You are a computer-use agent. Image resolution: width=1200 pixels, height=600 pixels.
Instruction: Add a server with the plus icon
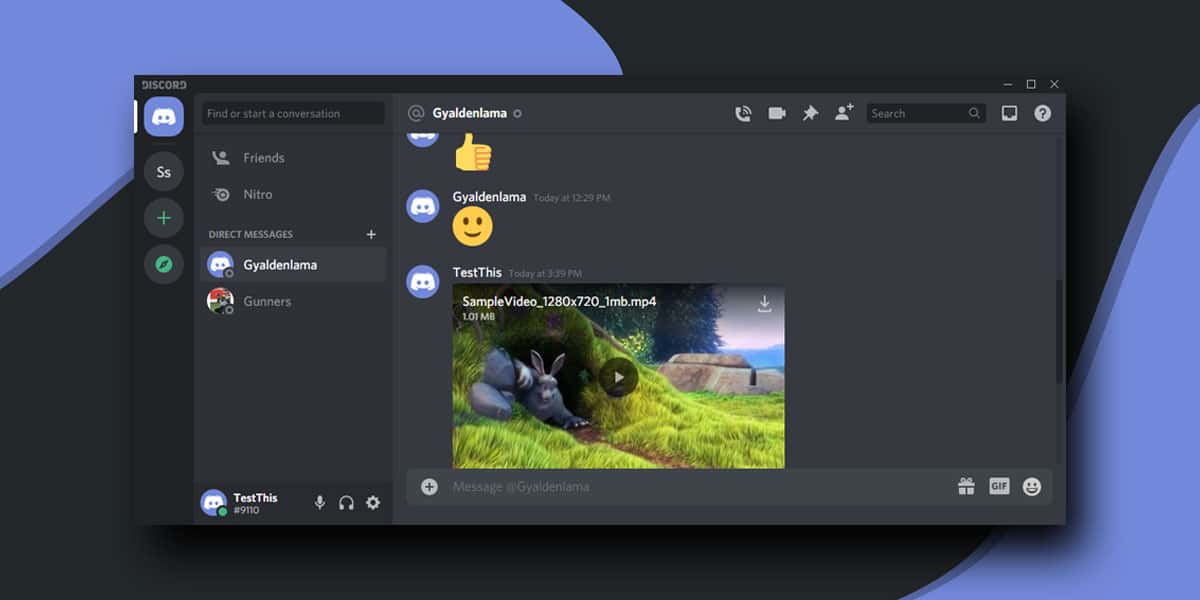point(163,218)
